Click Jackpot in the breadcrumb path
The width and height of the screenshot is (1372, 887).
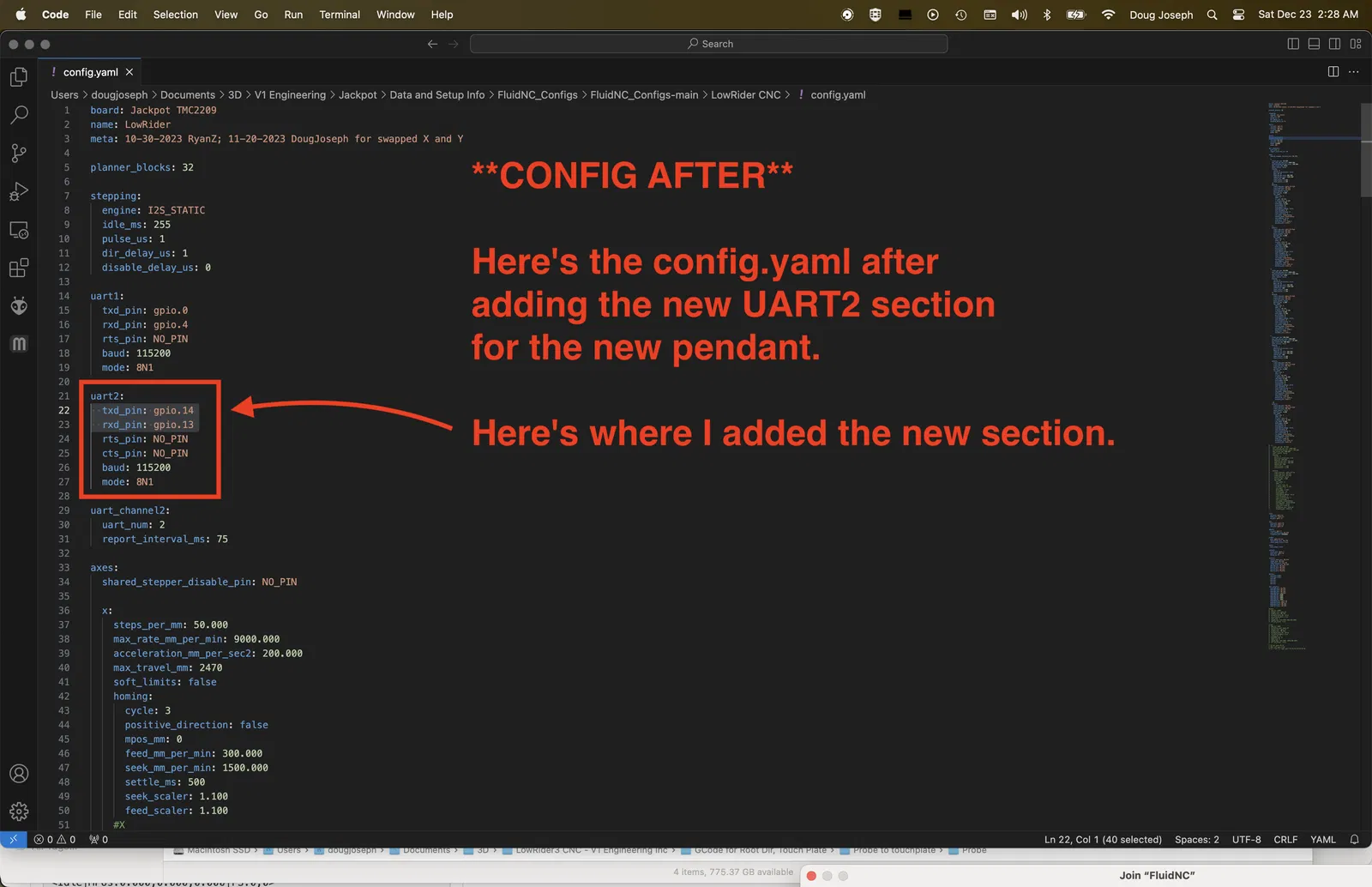tap(358, 95)
